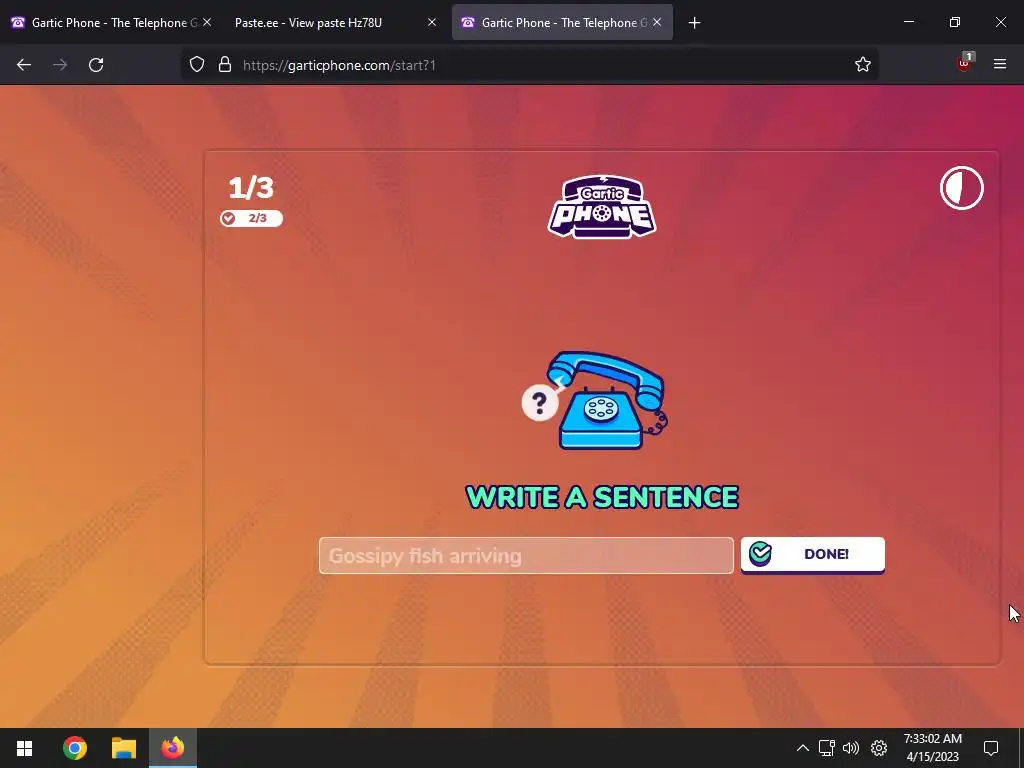Close the active Gartic Phone tab

coord(657,22)
